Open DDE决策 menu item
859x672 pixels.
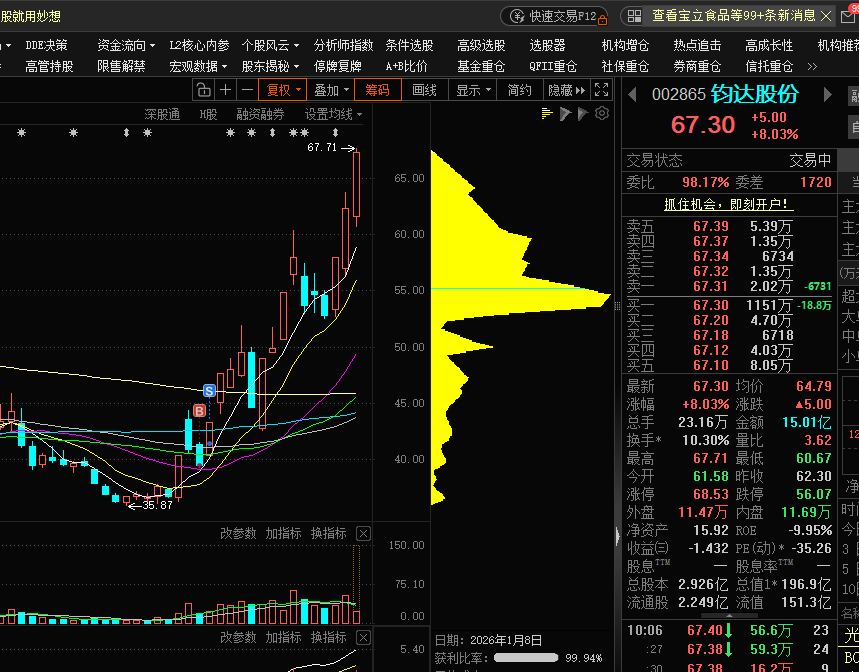click(x=47, y=45)
